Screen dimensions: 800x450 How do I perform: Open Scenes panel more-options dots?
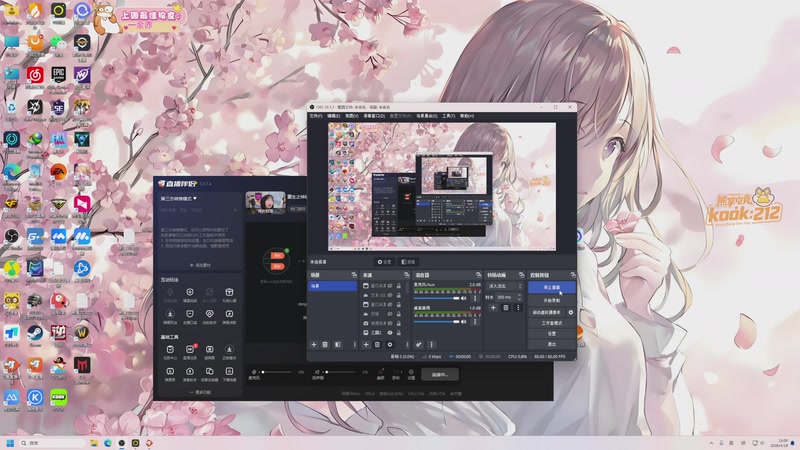coord(354,345)
